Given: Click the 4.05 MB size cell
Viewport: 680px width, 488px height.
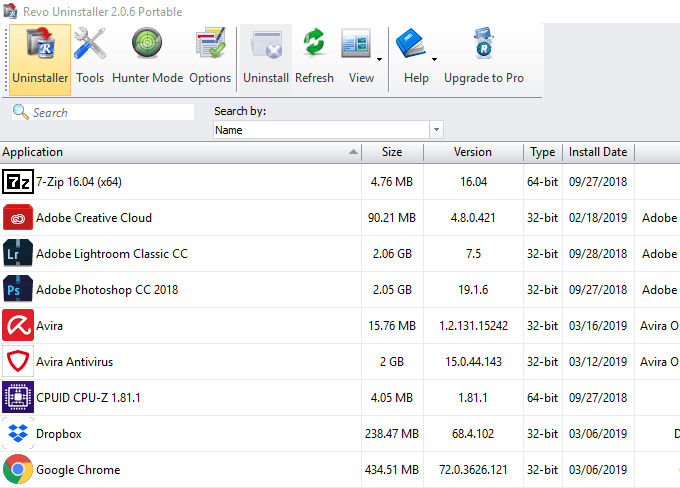Looking at the screenshot, I should (x=392, y=398).
